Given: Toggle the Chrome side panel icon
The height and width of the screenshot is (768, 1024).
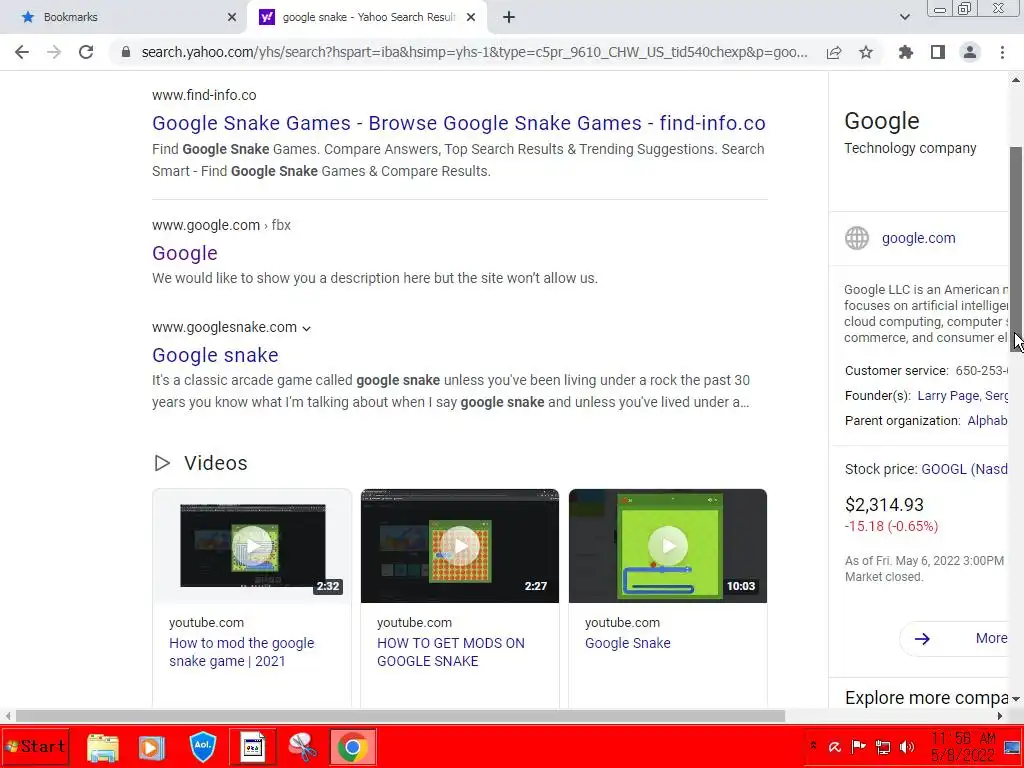Looking at the screenshot, I should pos(938,52).
